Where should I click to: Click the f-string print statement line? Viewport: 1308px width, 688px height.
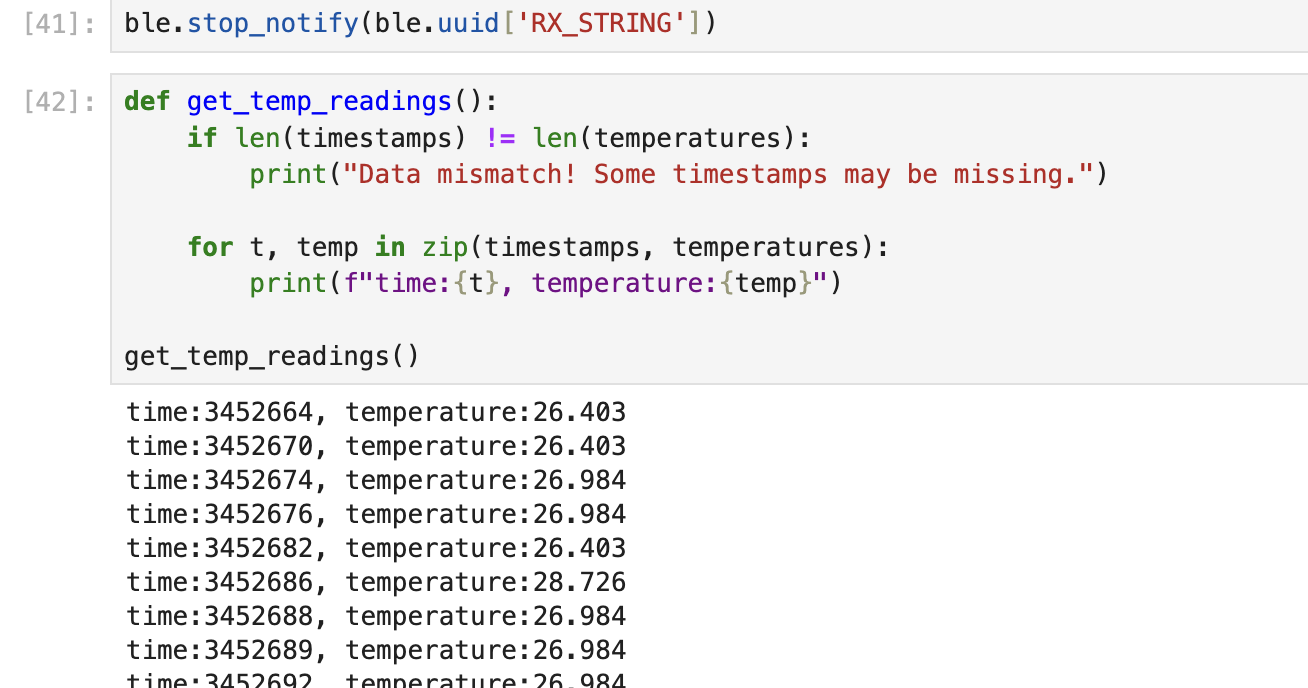click(546, 284)
